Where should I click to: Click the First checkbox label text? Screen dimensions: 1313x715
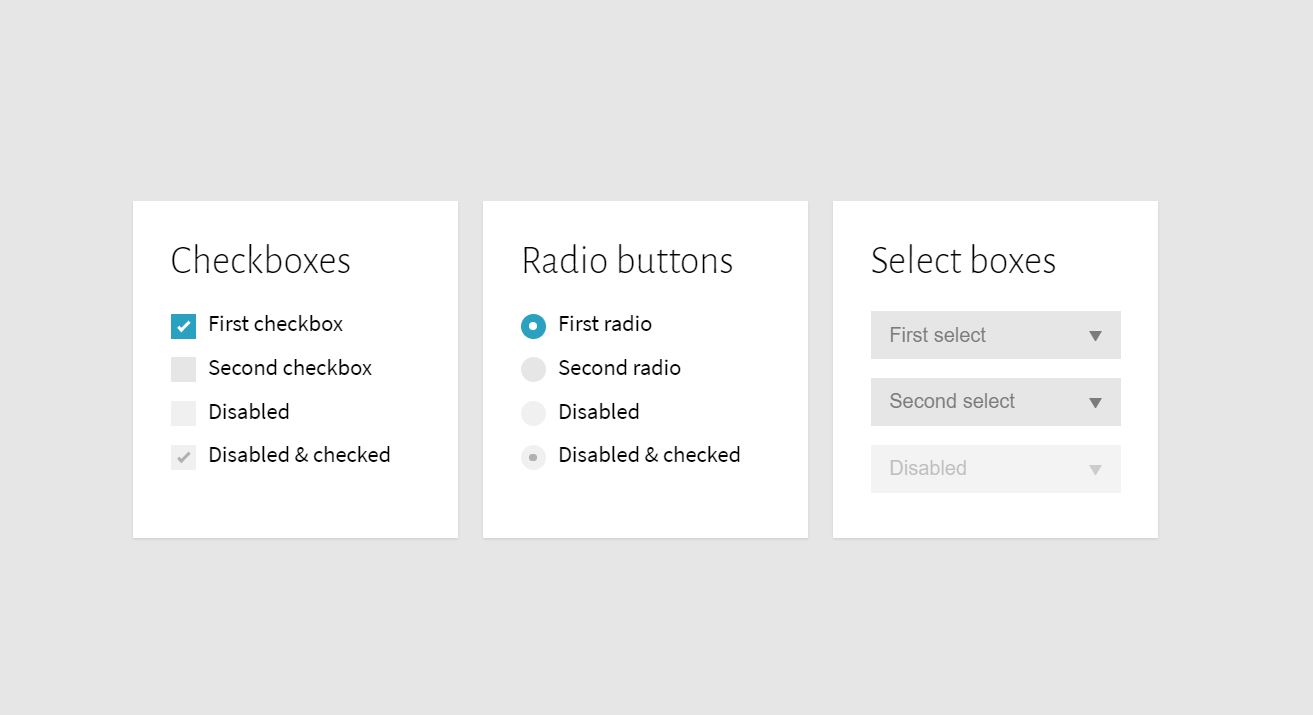tap(274, 325)
